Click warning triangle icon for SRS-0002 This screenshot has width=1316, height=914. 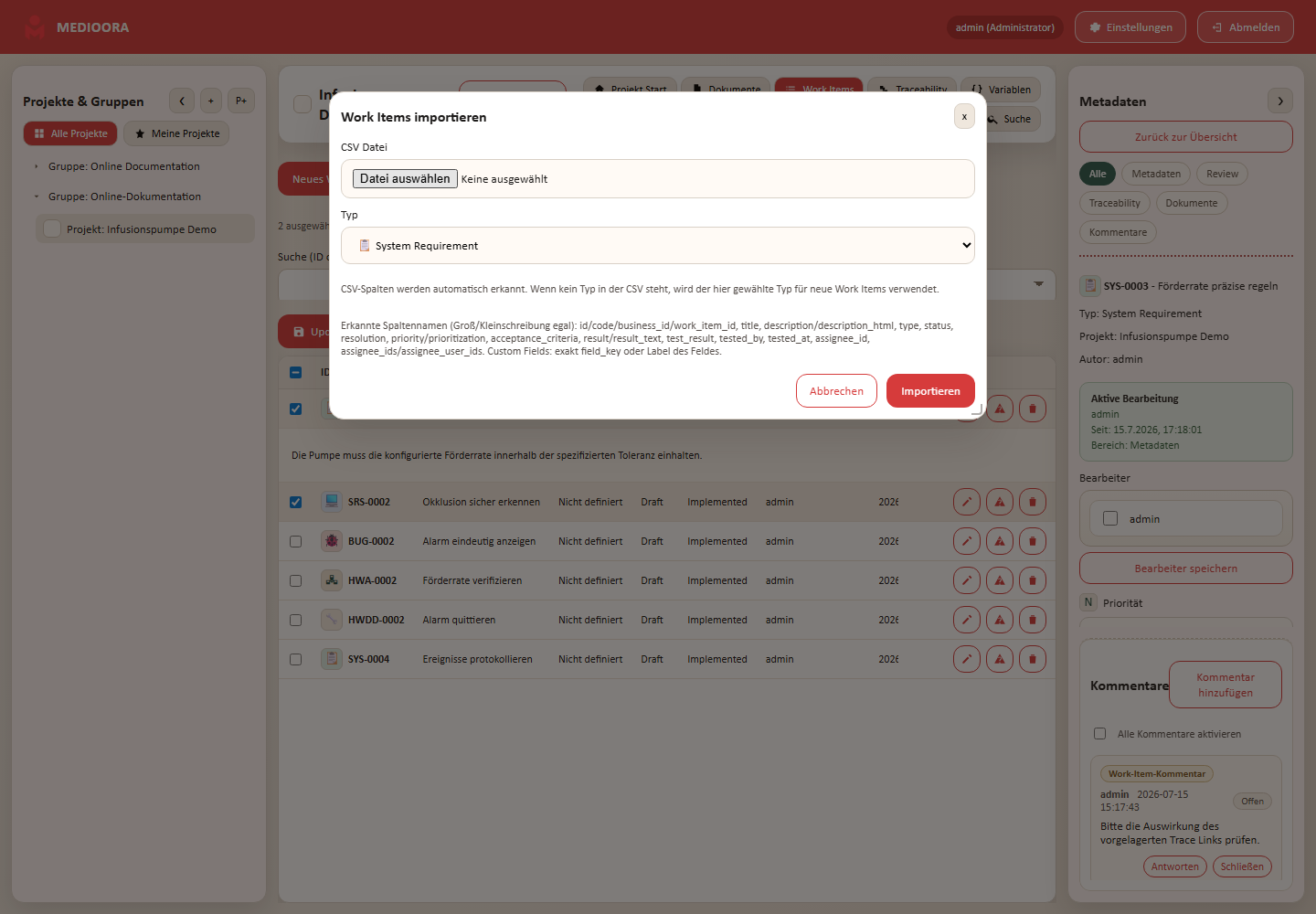[x=1000, y=502]
